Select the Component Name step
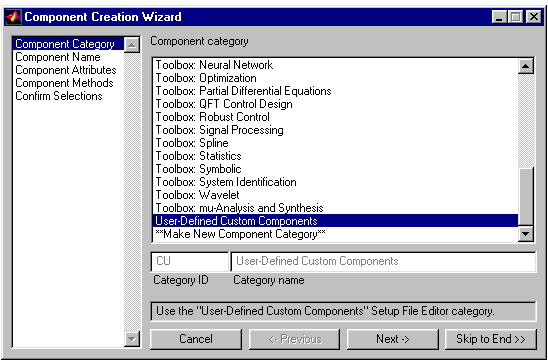The image size is (548, 362). click(x=58, y=57)
